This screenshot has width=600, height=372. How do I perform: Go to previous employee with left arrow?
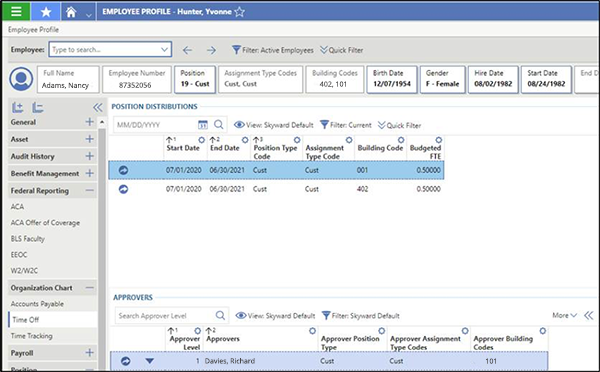click(x=187, y=50)
